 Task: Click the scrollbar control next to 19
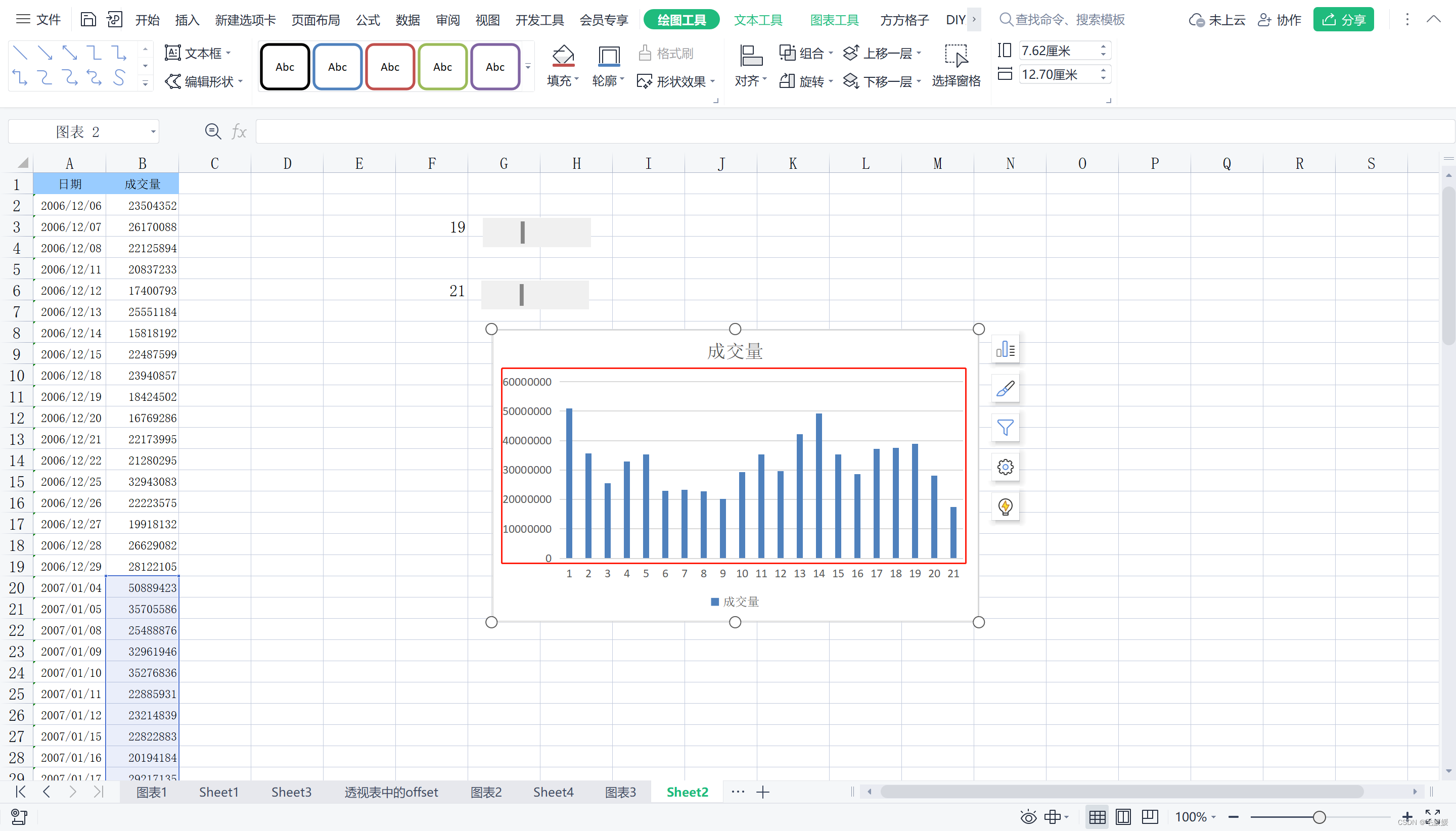[536, 233]
